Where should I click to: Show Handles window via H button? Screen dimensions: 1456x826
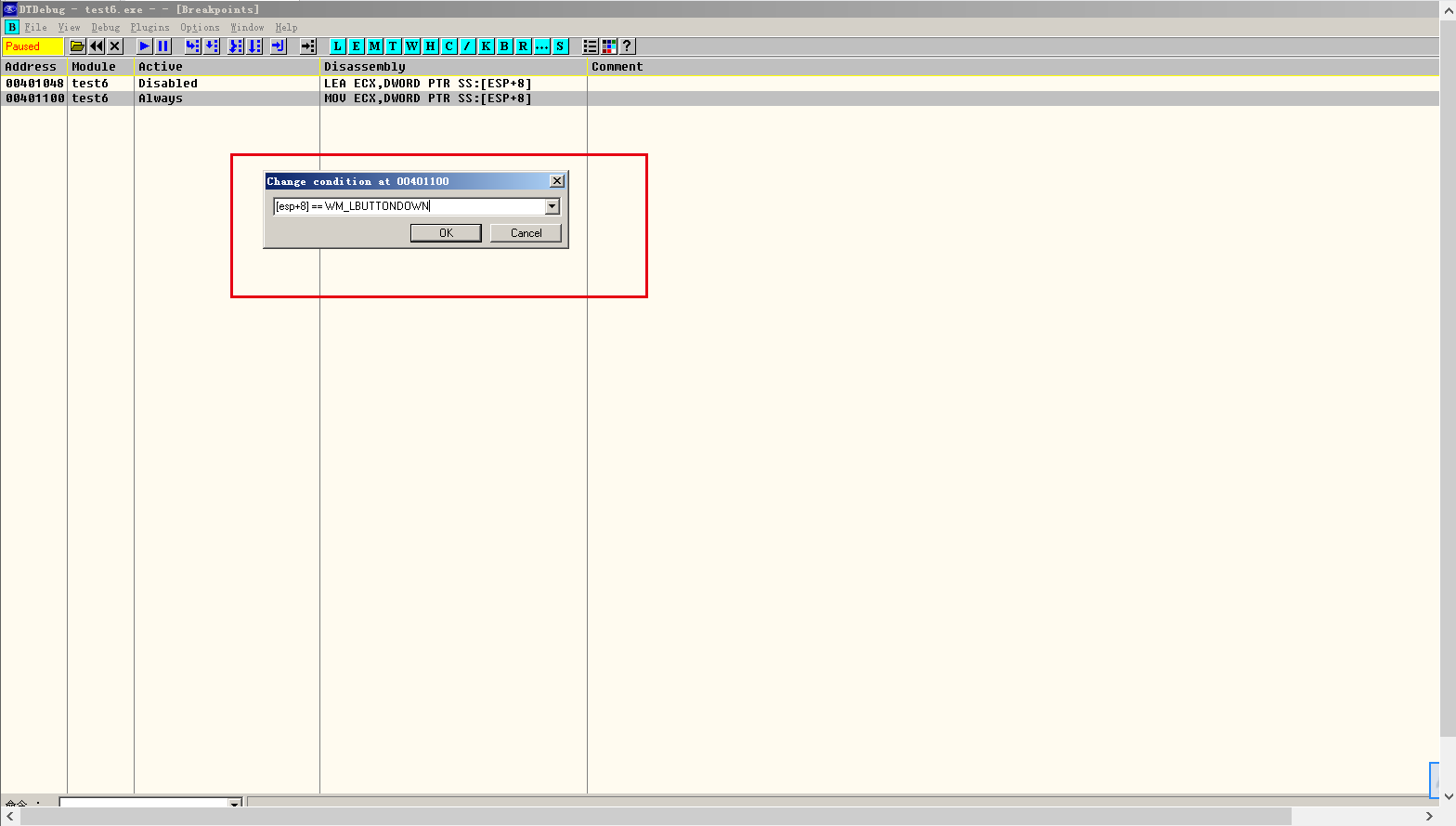(431, 46)
